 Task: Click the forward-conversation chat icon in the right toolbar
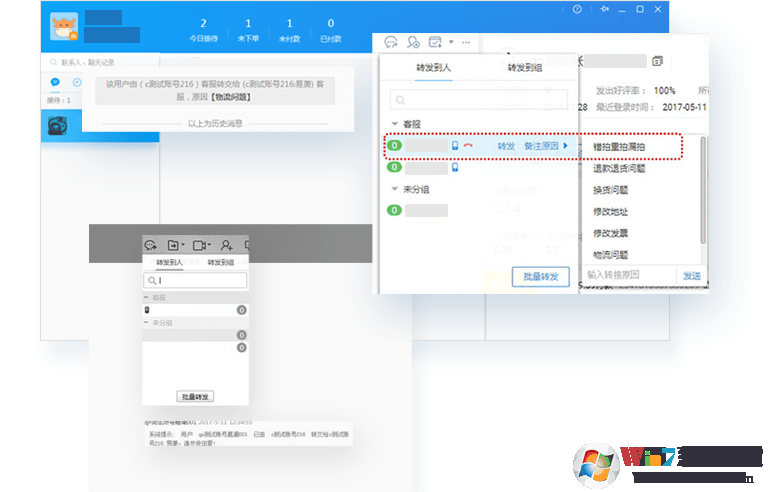coord(391,42)
